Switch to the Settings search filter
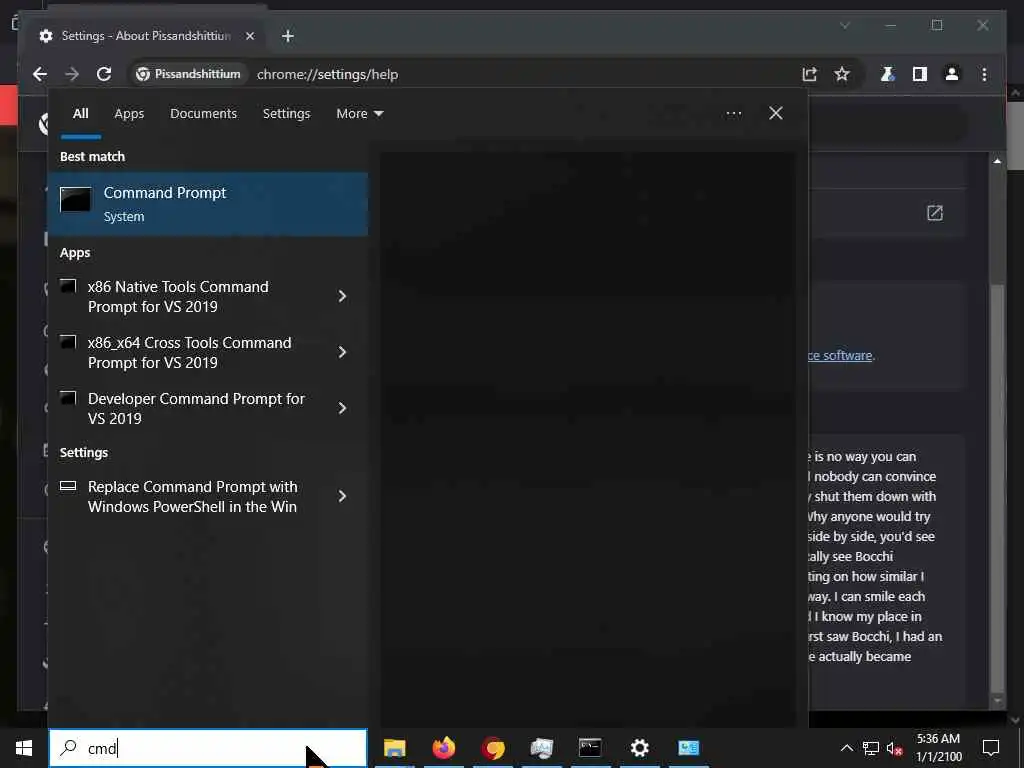 [287, 114]
